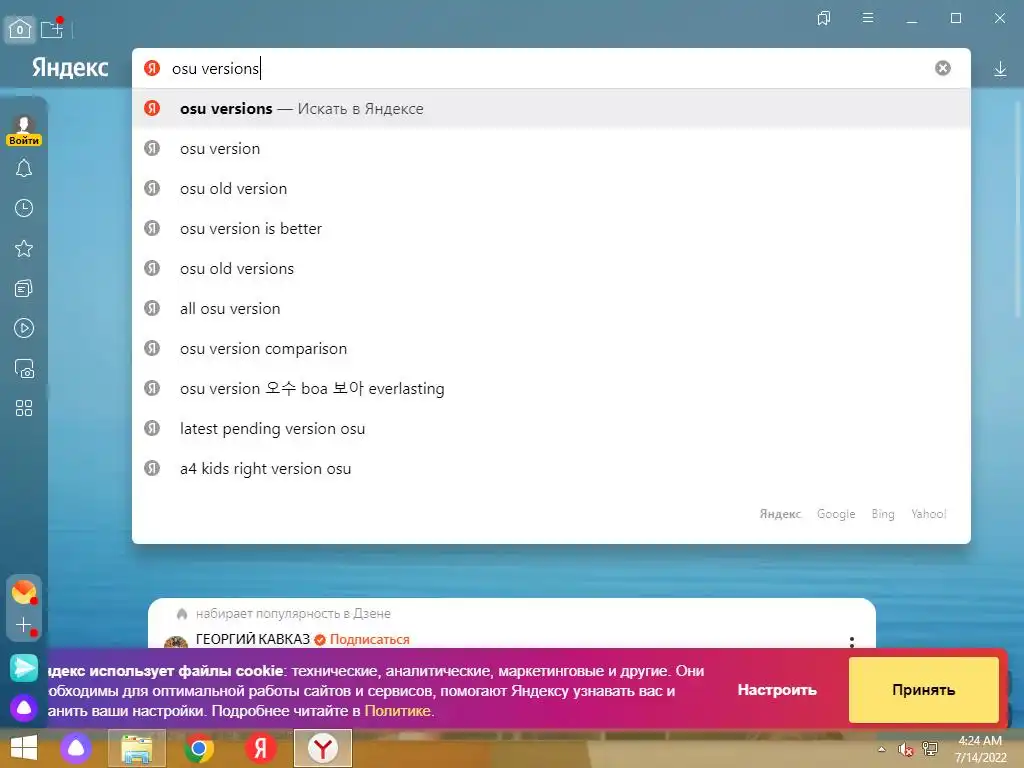This screenshot has height=768, width=1024.
Task: Open a new tab with plus icon
Action: coord(52,29)
